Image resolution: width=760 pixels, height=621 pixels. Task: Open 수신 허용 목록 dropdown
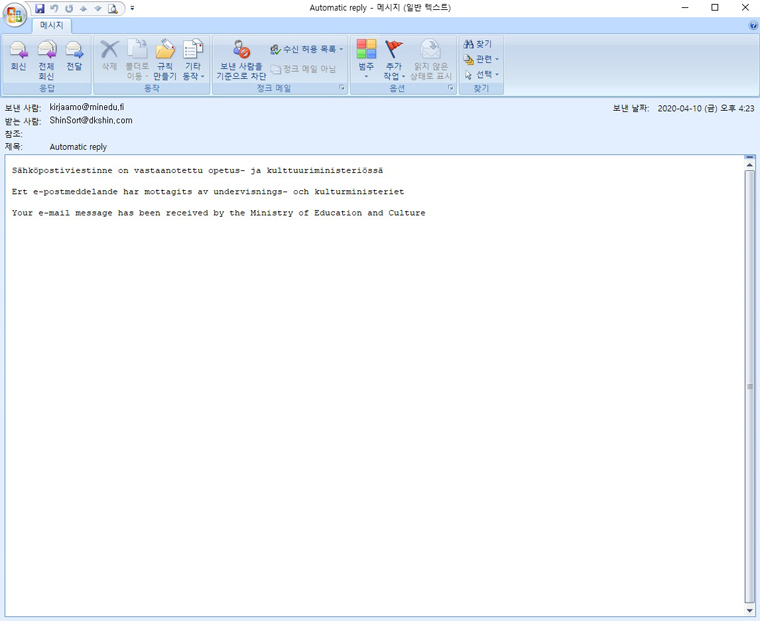coord(306,49)
